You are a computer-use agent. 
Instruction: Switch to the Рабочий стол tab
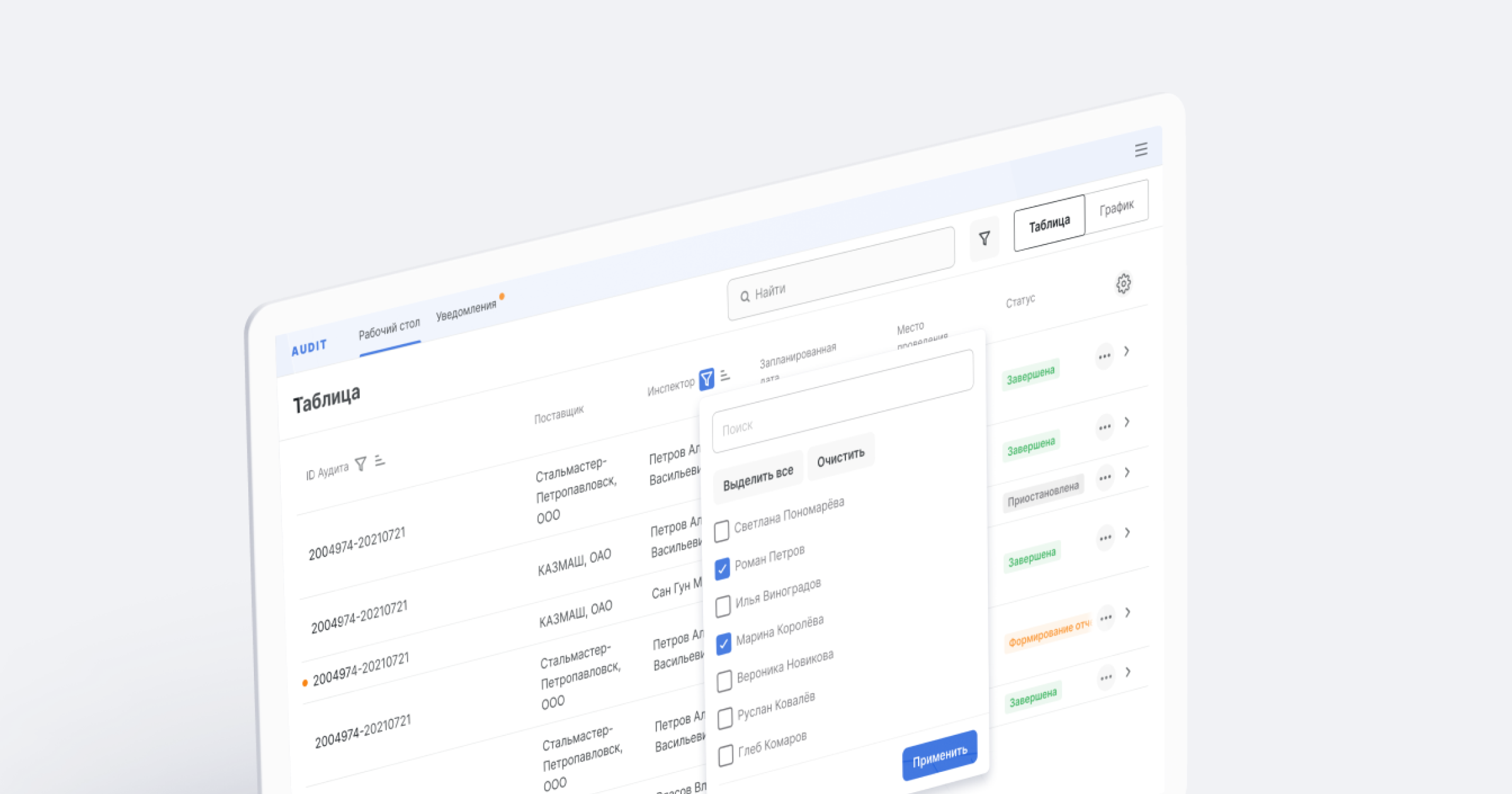(389, 329)
